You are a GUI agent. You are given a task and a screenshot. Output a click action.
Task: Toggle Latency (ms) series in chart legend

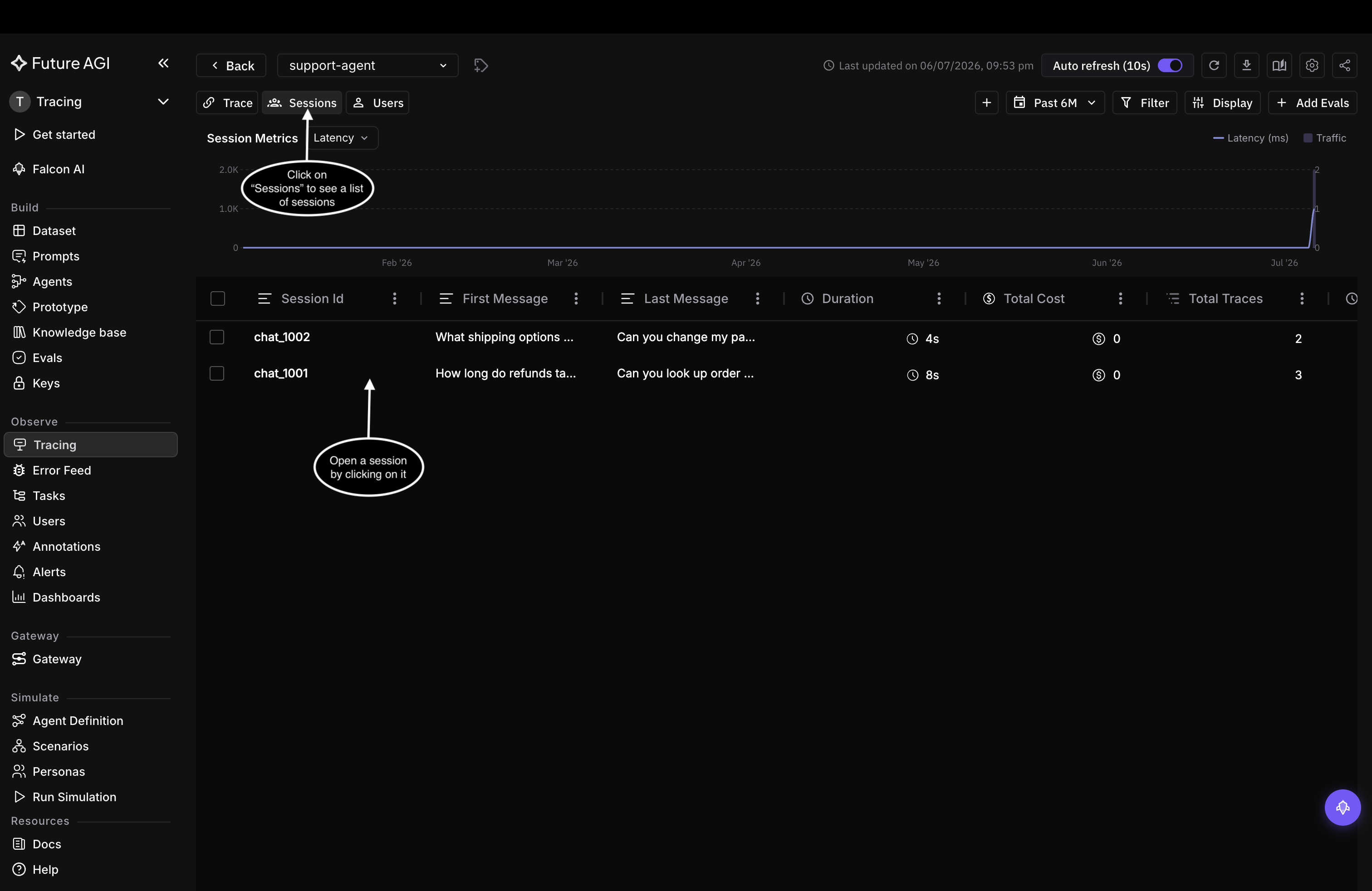(x=1250, y=138)
